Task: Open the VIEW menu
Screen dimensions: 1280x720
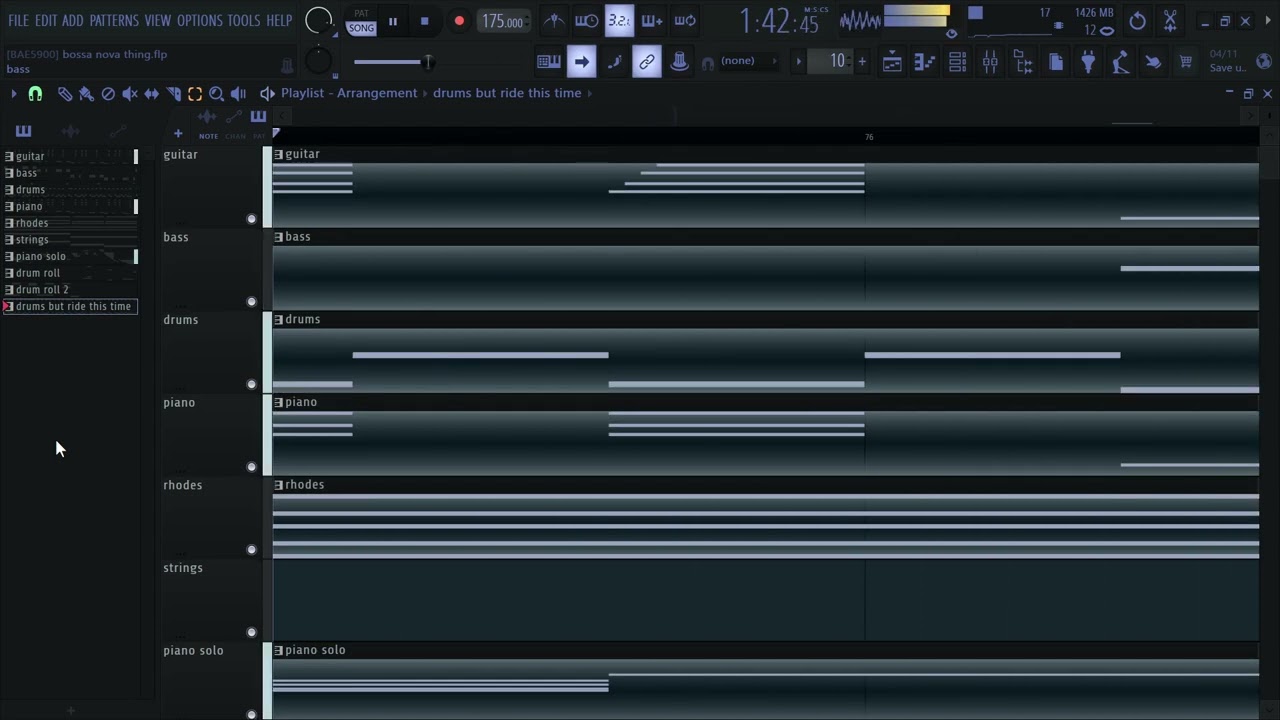Action: click(158, 20)
